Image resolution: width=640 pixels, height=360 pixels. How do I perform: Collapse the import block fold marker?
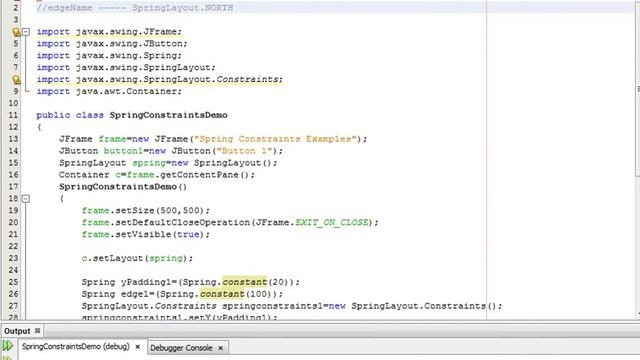(26, 32)
